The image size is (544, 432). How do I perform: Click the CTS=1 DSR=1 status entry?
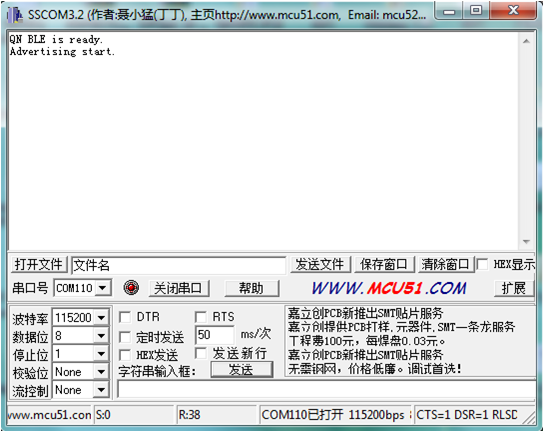pyautogui.click(x=467, y=415)
